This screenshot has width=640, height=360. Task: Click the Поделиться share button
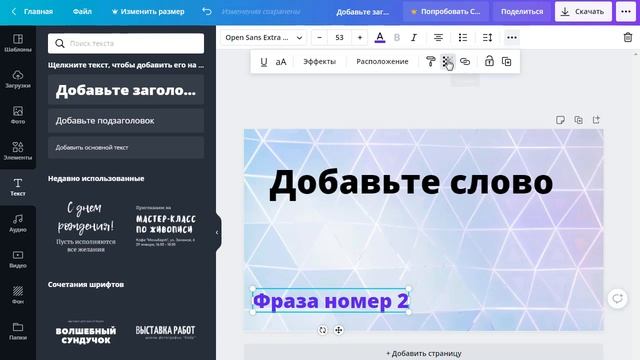click(x=522, y=11)
